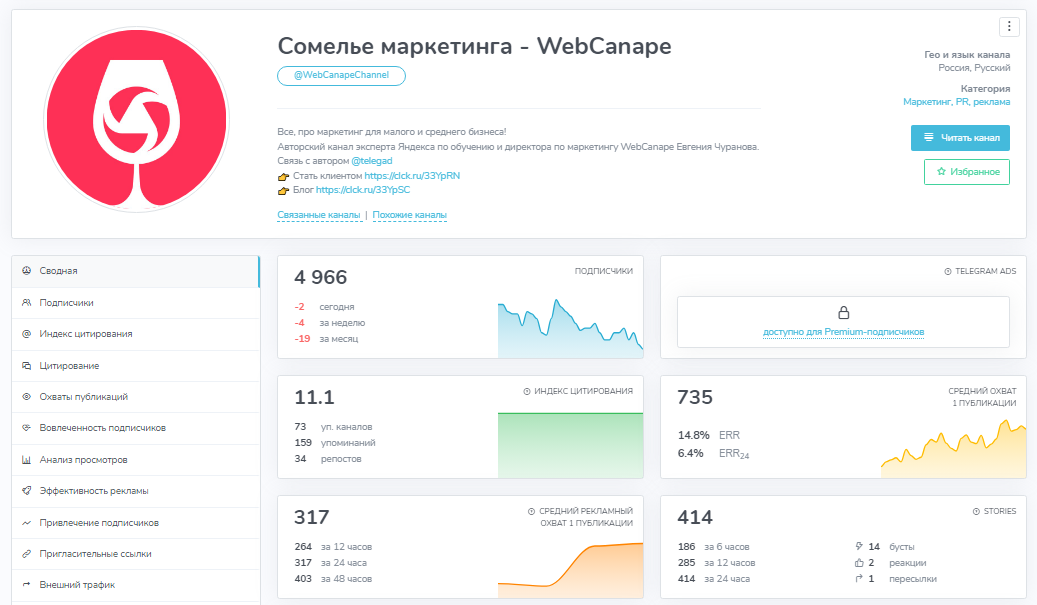Expand Связанные каналы list
Viewport: 1037px width, 605px height.
point(318,215)
